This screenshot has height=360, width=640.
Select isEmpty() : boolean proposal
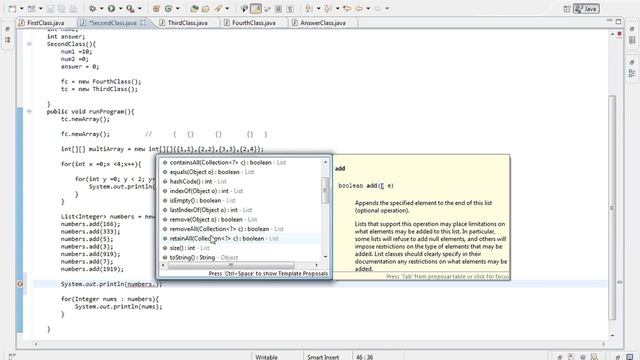(241, 200)
